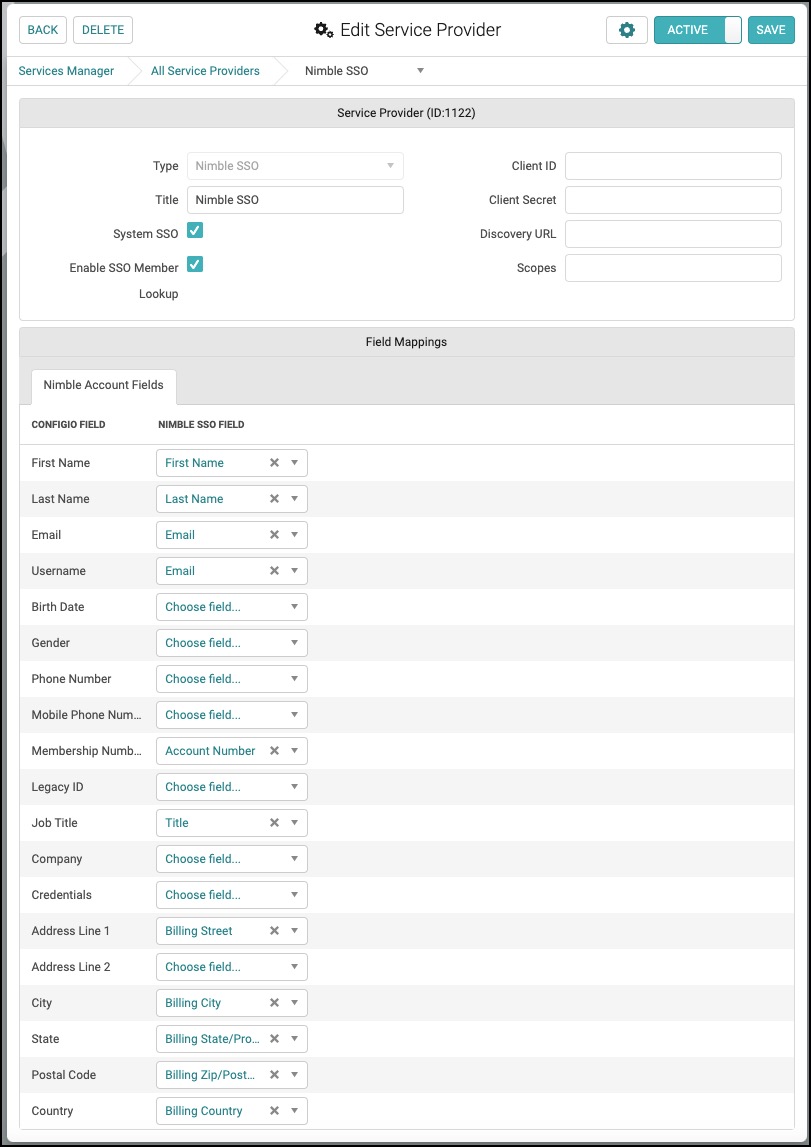
Task: Clear the Last Name mapping with X
Action: (x=274, y=499)
